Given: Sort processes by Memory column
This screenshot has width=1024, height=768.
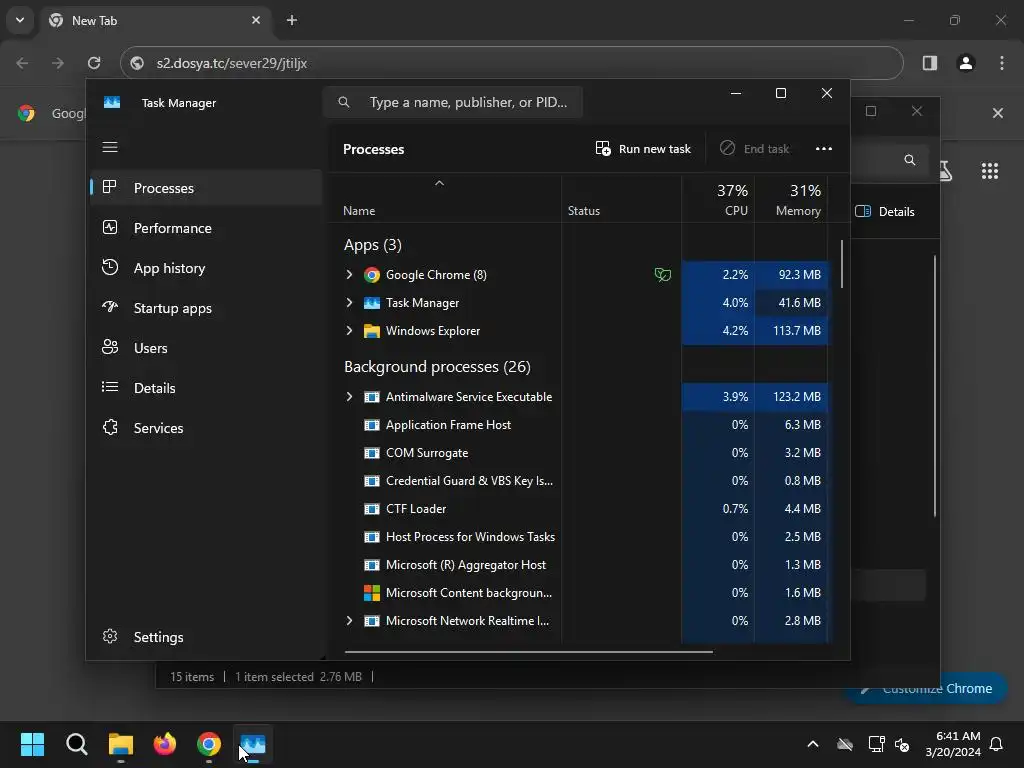Looking at the screenshot, I should pos(791,200).
